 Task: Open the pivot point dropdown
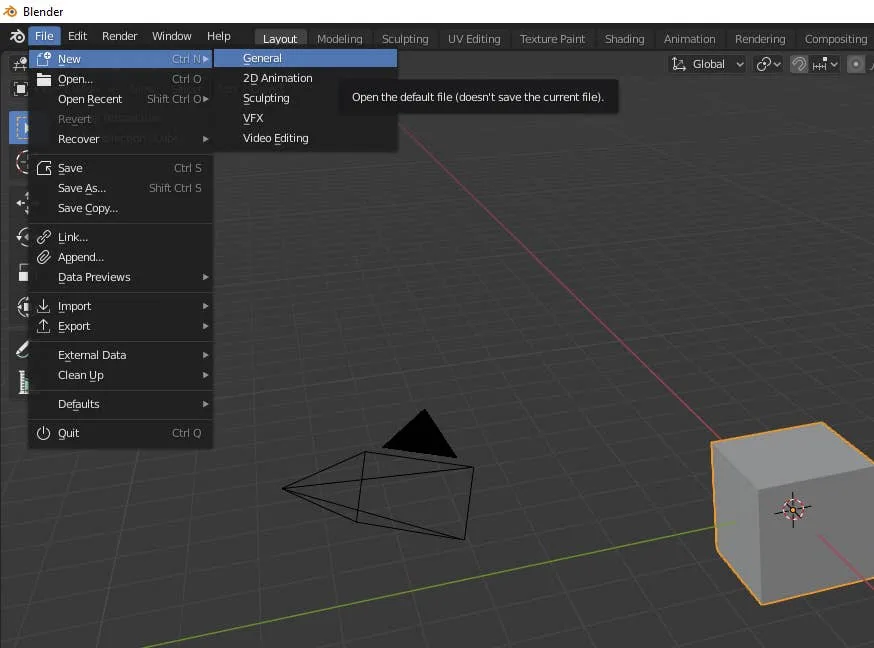(768, 64)
